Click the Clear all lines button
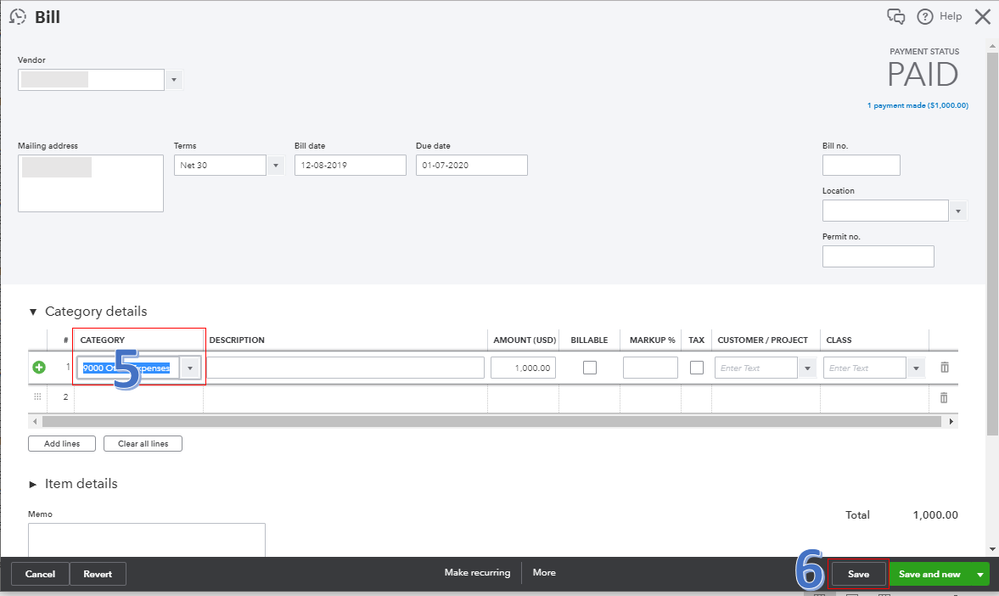 143,444
